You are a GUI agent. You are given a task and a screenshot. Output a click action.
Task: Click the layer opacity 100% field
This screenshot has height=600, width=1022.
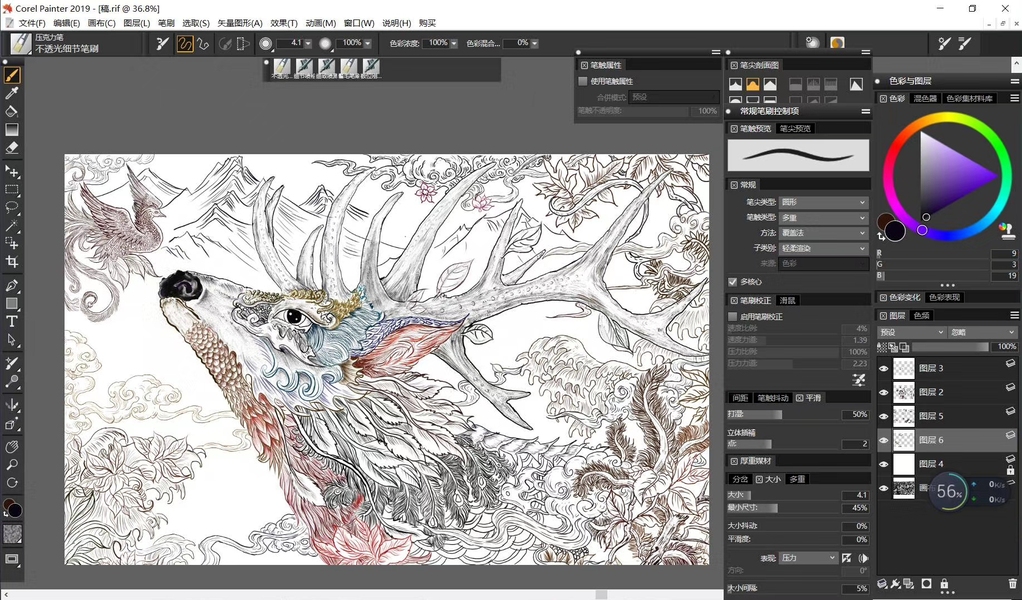point(1004,347)
